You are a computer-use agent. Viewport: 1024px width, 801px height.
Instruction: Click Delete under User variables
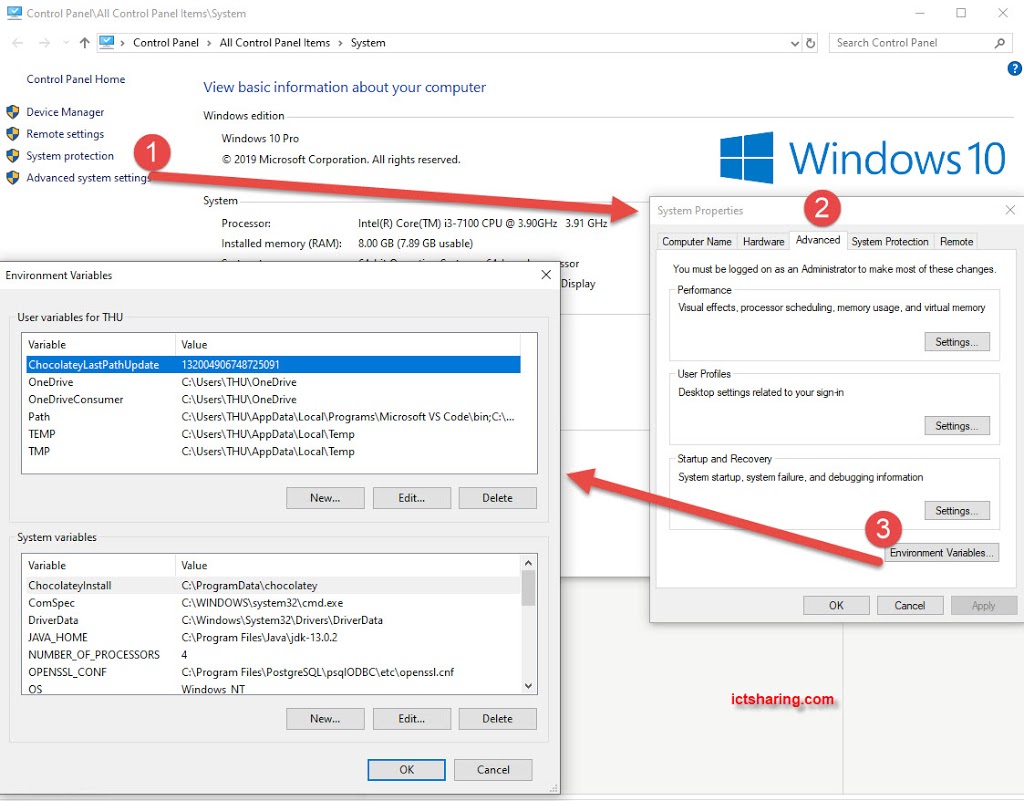coord(498,497)
